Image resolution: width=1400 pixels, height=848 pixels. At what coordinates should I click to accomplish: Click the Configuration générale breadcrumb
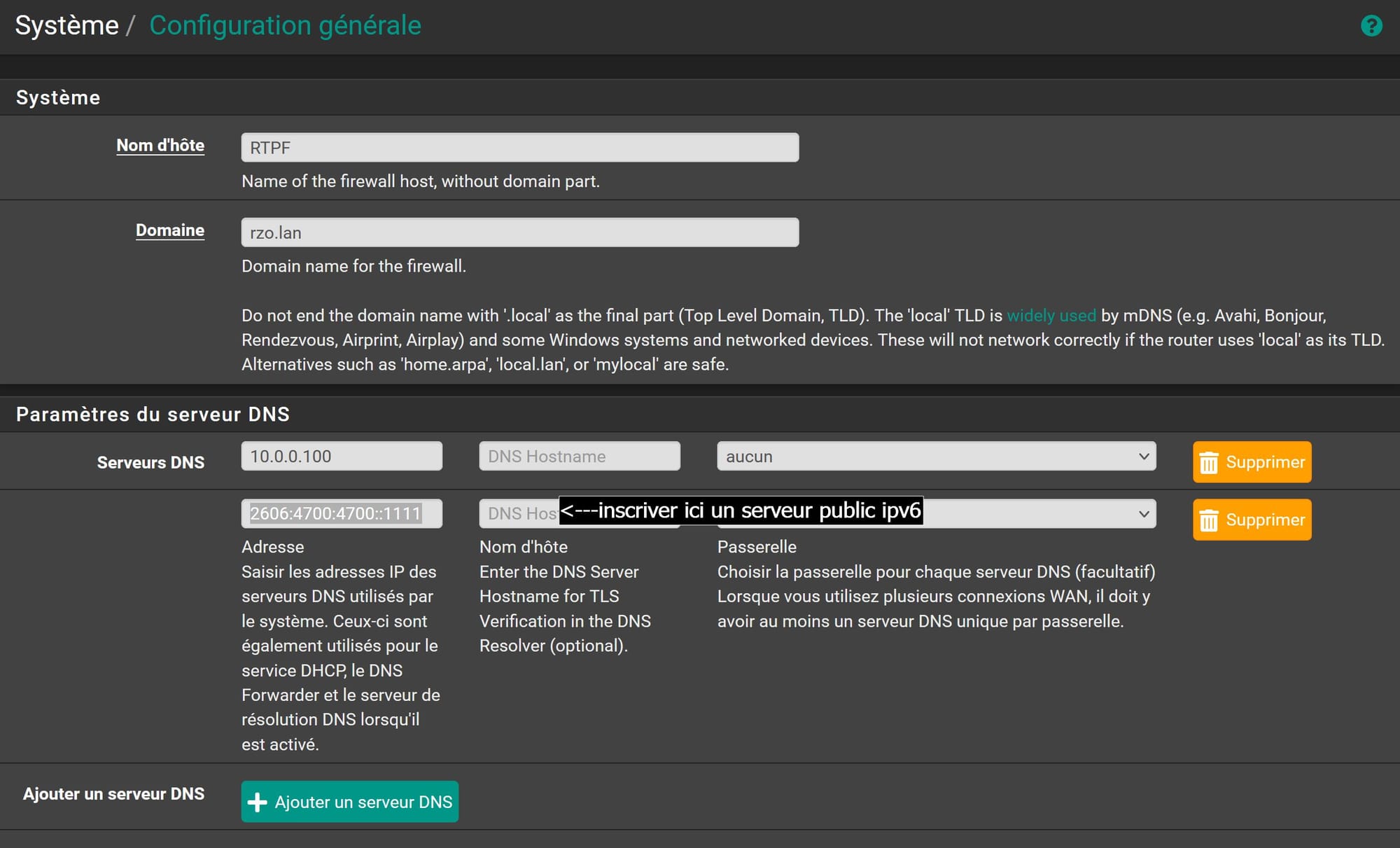coord(285,26)
